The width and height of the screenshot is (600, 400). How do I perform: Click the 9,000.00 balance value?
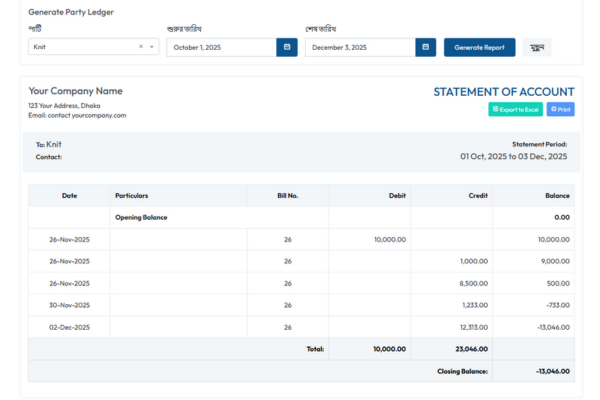pyautogui.click(x=555, y=261)
